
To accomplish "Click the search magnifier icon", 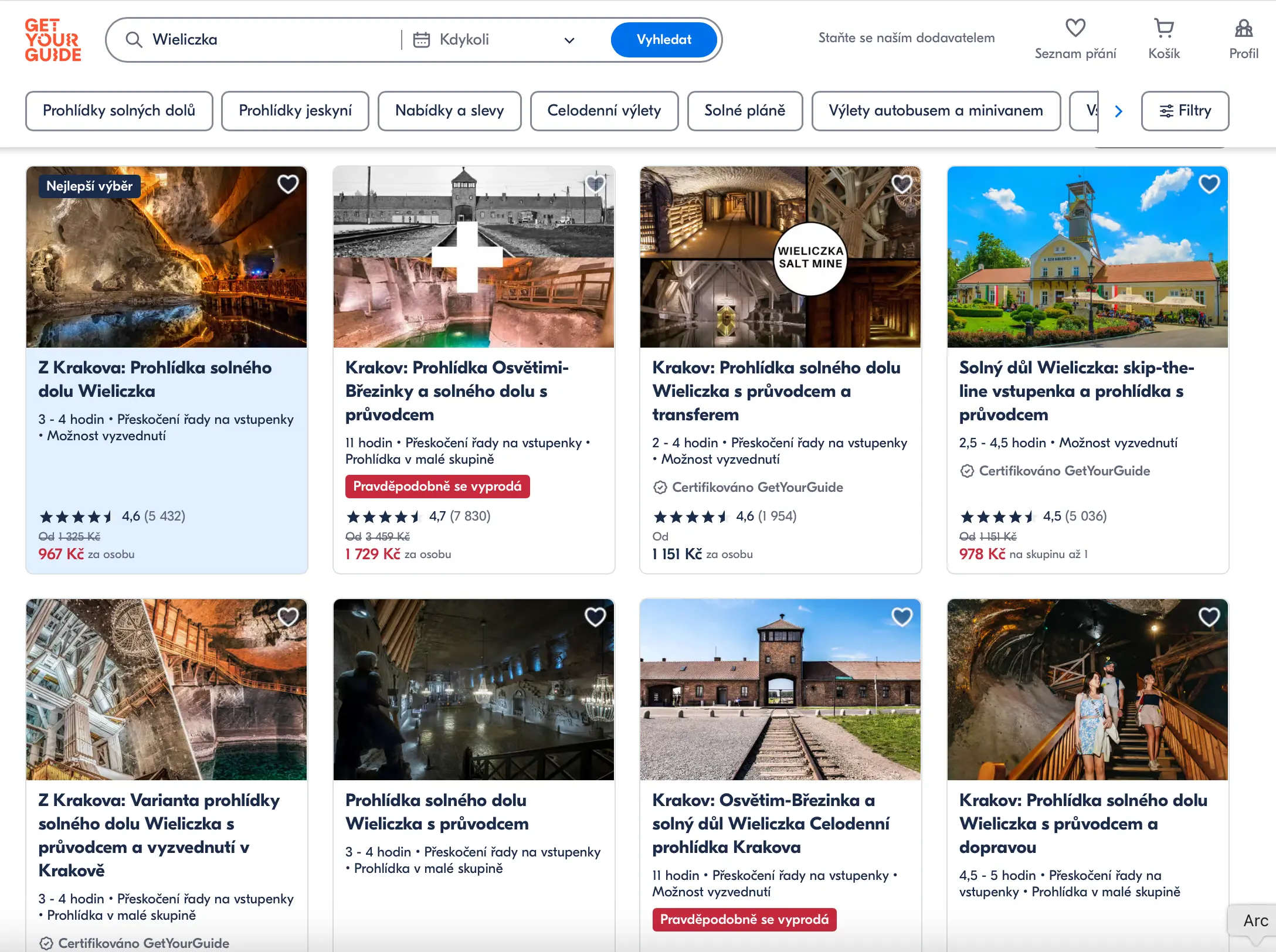I will (134, 40).
